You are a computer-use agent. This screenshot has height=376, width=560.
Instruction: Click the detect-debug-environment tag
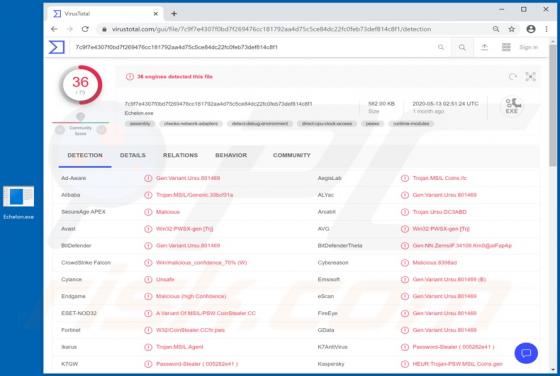pos(260,124)
